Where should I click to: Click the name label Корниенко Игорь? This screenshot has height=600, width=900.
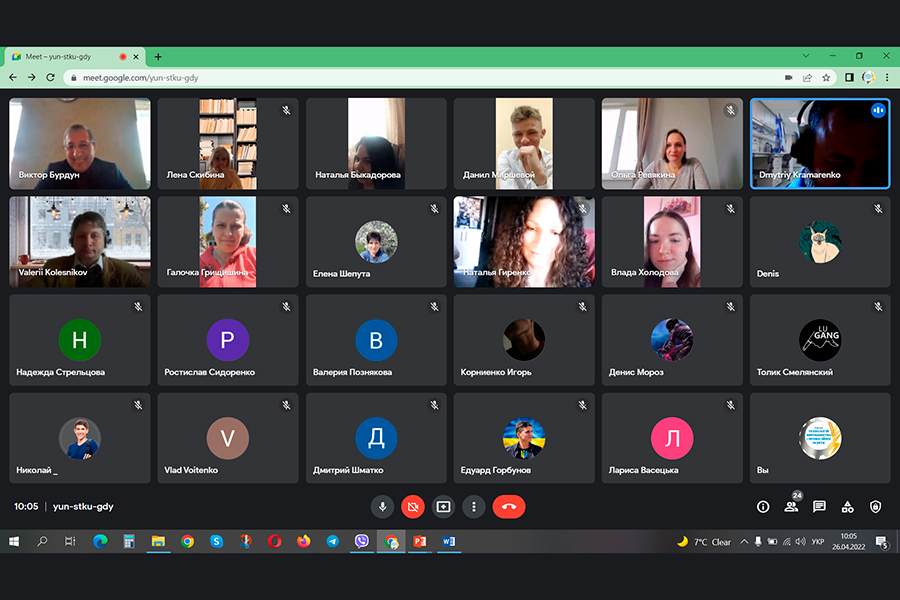[x=496, y=372]
